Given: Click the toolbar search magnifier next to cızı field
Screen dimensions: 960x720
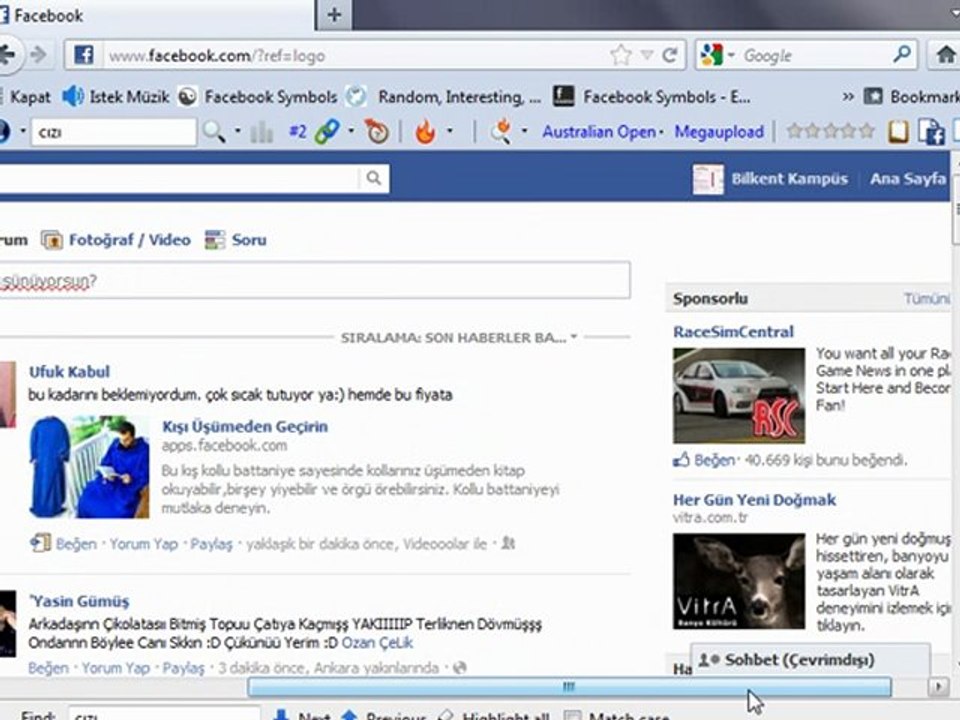Looking at the screenshot, I should coord(214,132).
